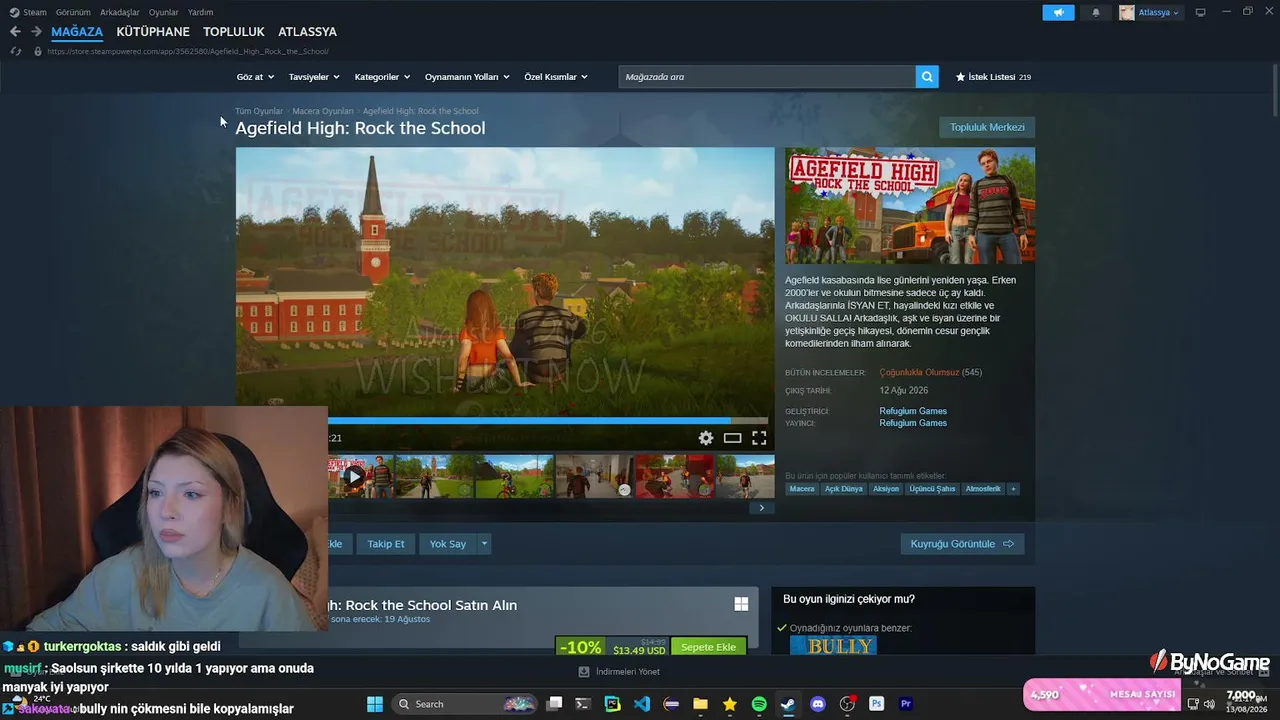Click the star app taskbar icon

click(x=730, y=704)
